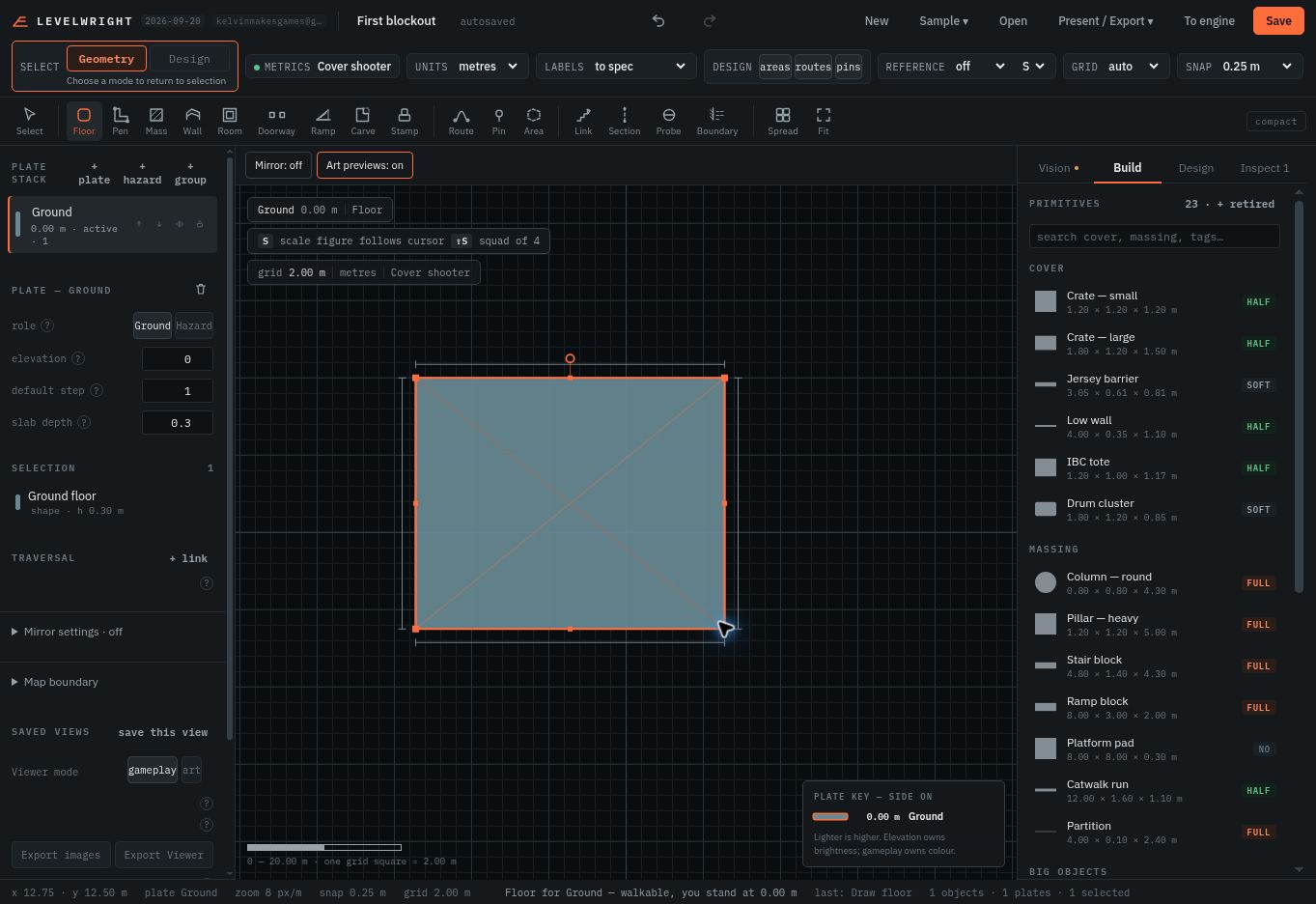
Task: Toggle Mirror: off button
Action: (x=278, y=165)
